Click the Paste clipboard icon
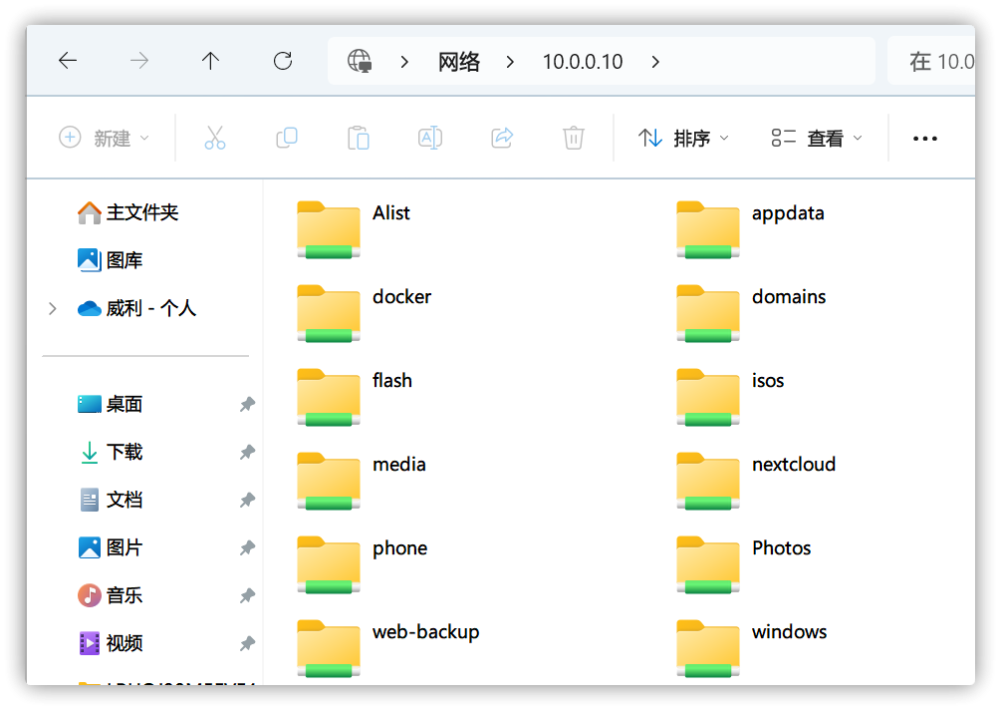The height and width of the screenshot is (710, 1000). point(358,138)
